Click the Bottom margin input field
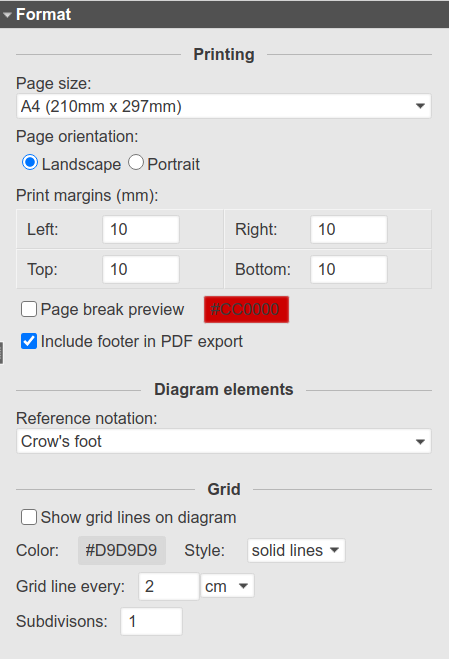Screen dimensions: 449x659 click(x=349, y=269)
